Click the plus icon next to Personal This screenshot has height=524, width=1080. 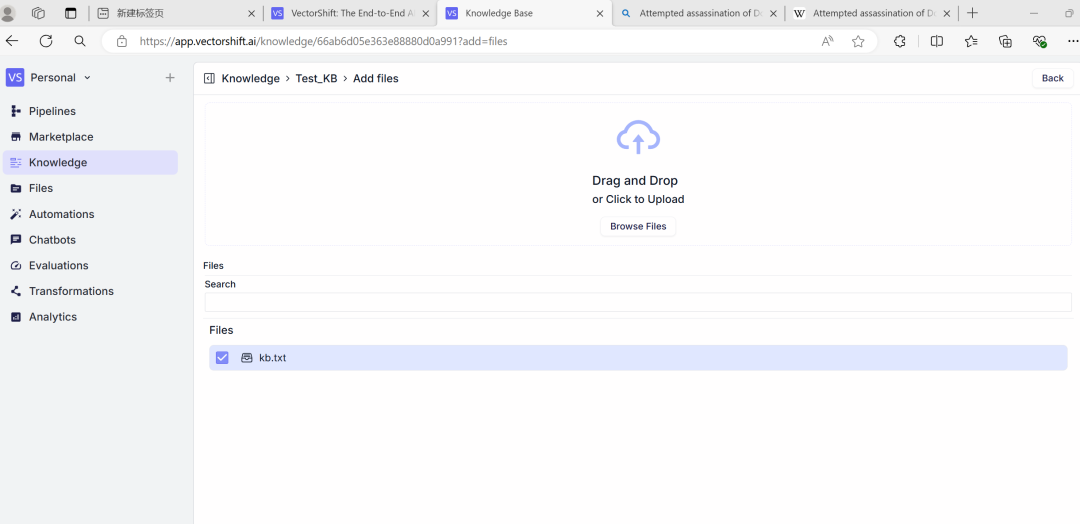tap(170, 78)
